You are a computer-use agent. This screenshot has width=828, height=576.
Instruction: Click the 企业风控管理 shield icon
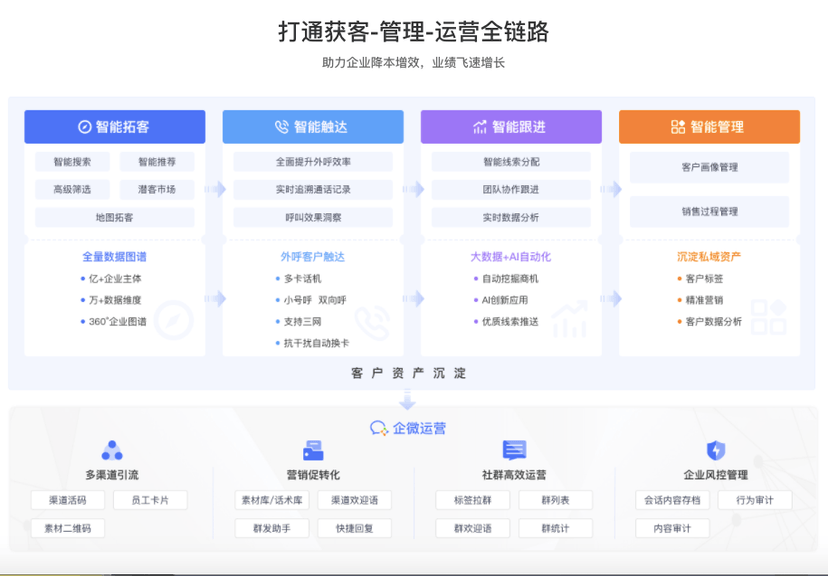tap(716, 450)
